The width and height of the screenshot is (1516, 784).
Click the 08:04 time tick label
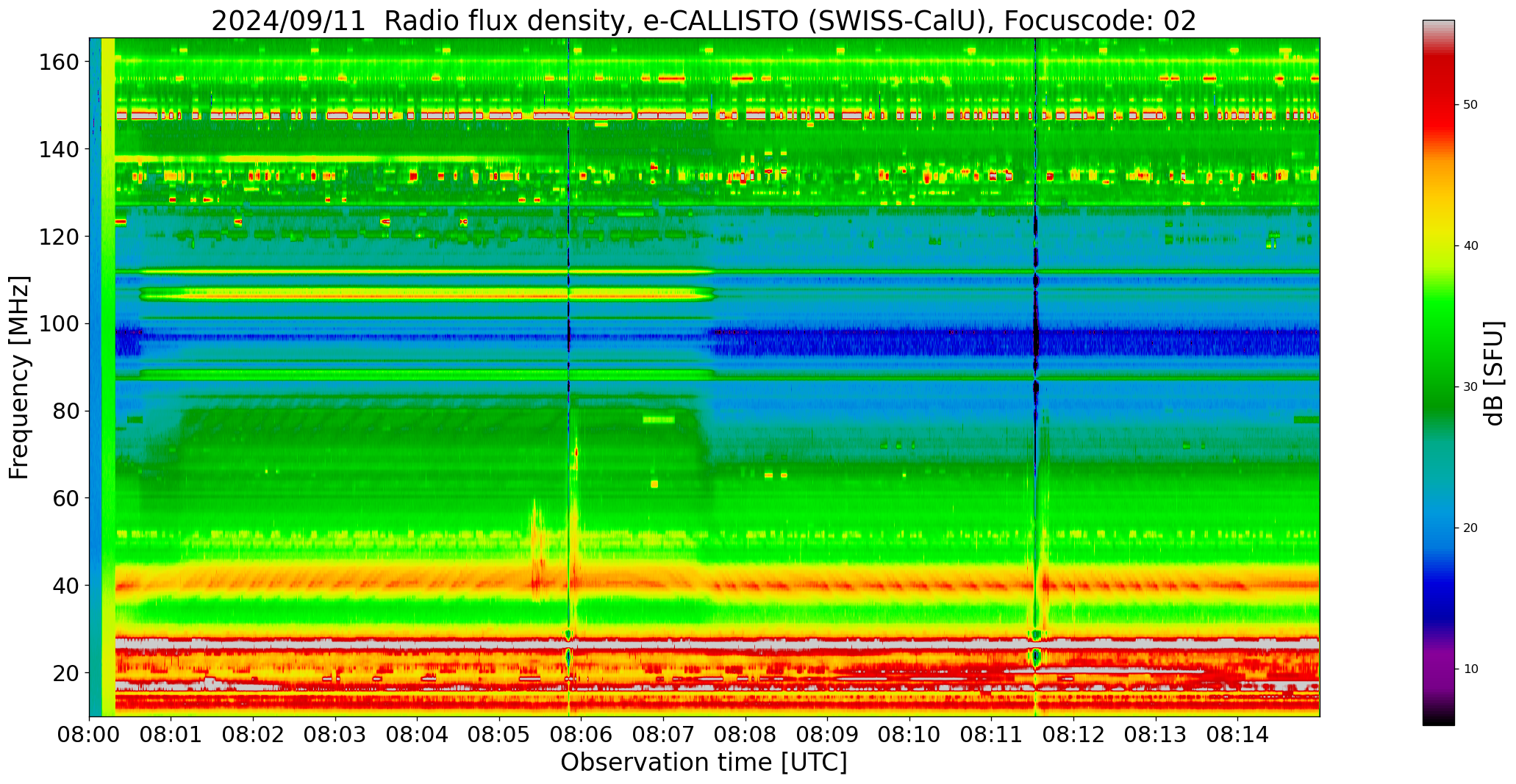click(x=418, y=735)
